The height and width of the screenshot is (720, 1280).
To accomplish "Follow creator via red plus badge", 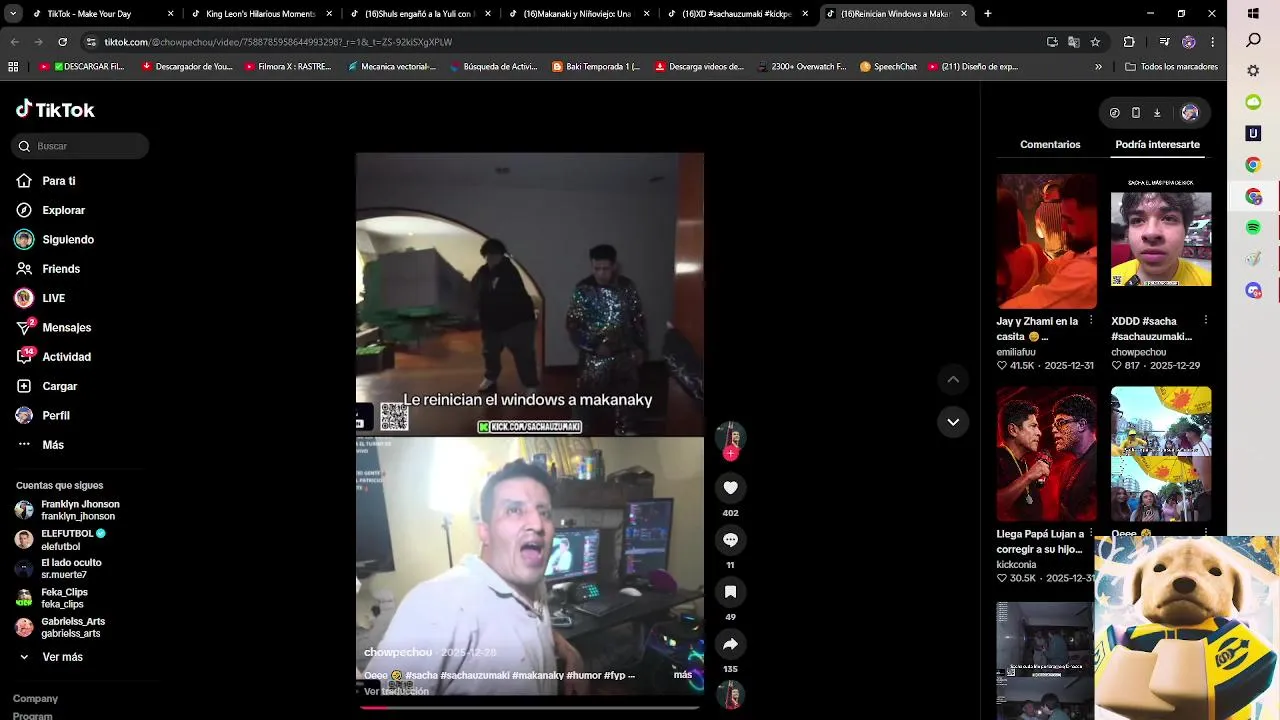I will [730, 454].
